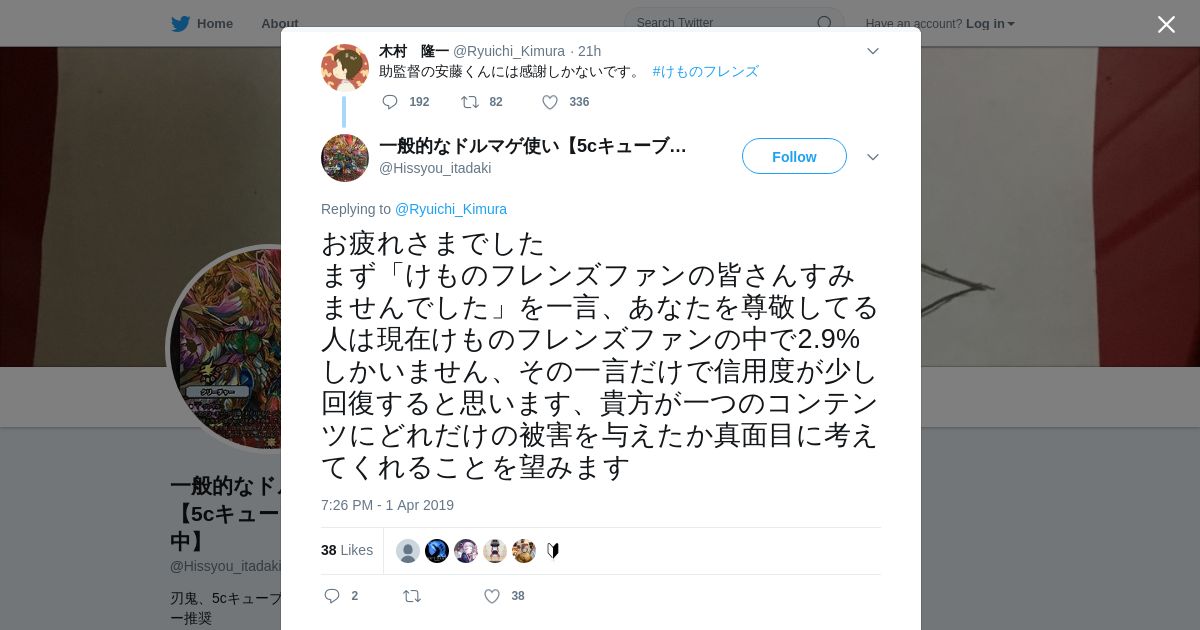Like the tweet with 336 likes

(550, 102)
